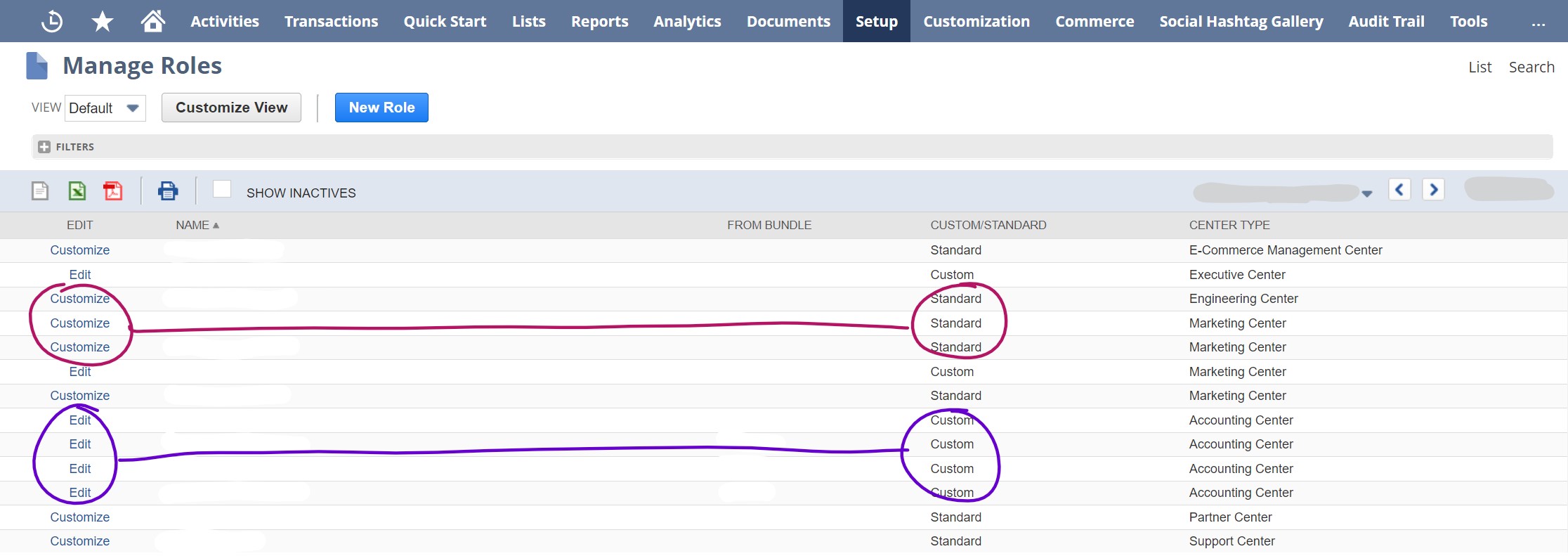This screenshot has height=556, width=1568.
Task: Toggle the Show Inactives checkbox
Action: [x=222, y=189]
